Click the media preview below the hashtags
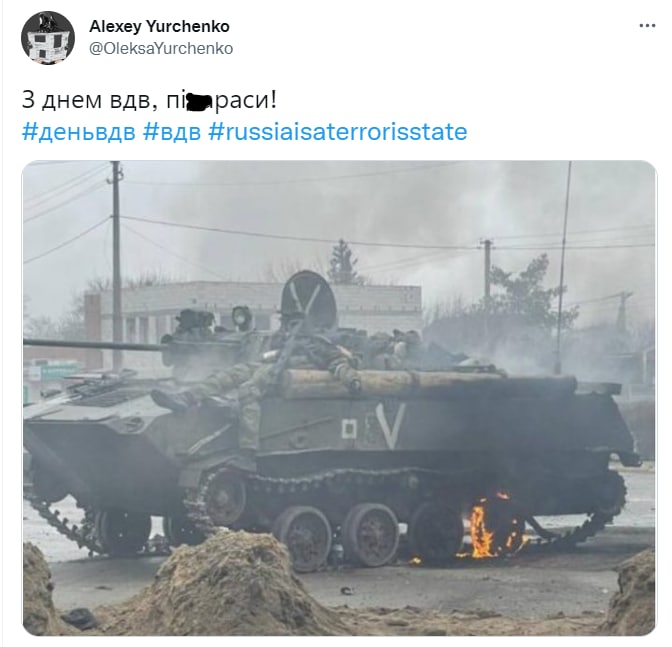672x647 pixels. (x=339, y=398)
